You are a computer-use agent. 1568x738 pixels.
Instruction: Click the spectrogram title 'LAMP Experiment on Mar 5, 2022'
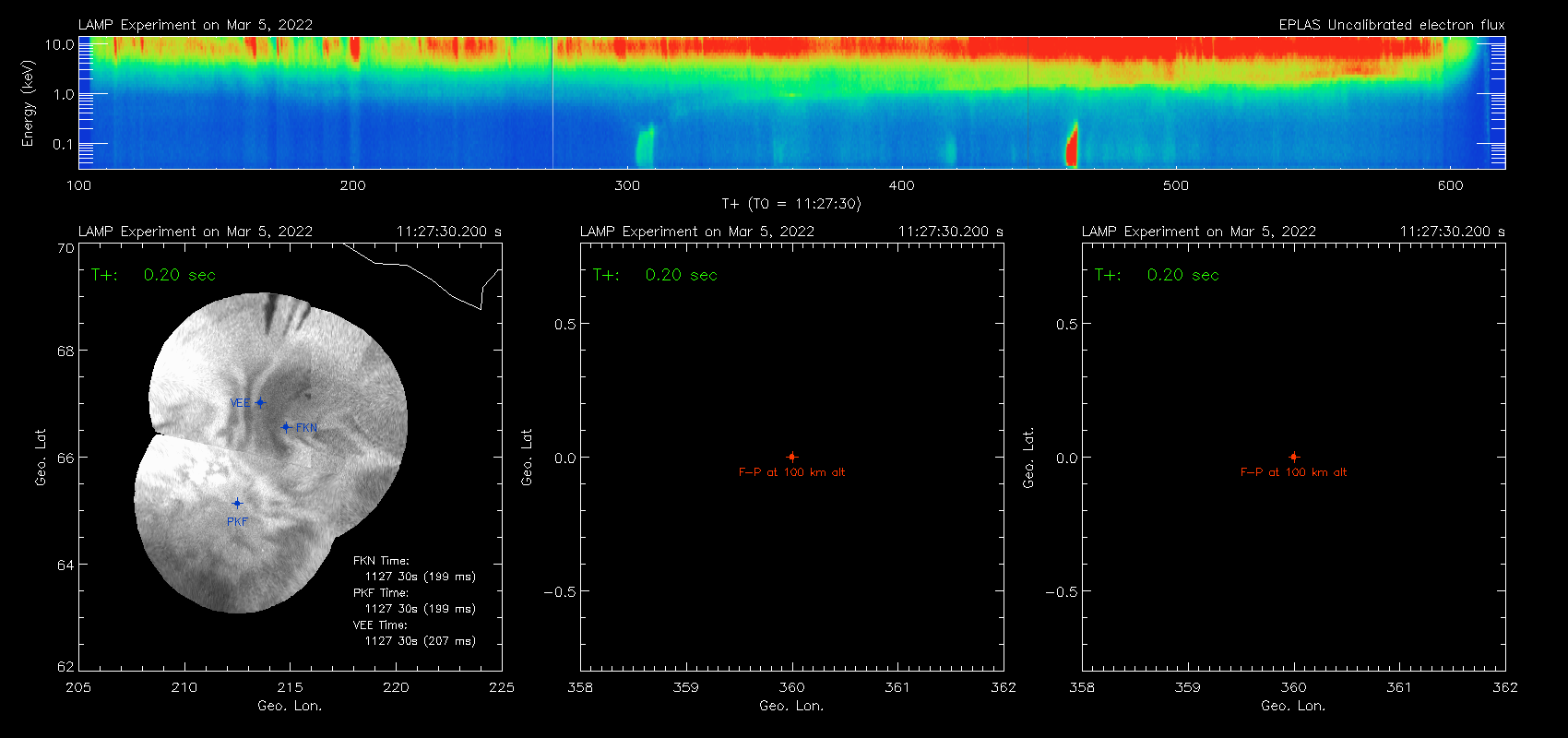(196, 25)
